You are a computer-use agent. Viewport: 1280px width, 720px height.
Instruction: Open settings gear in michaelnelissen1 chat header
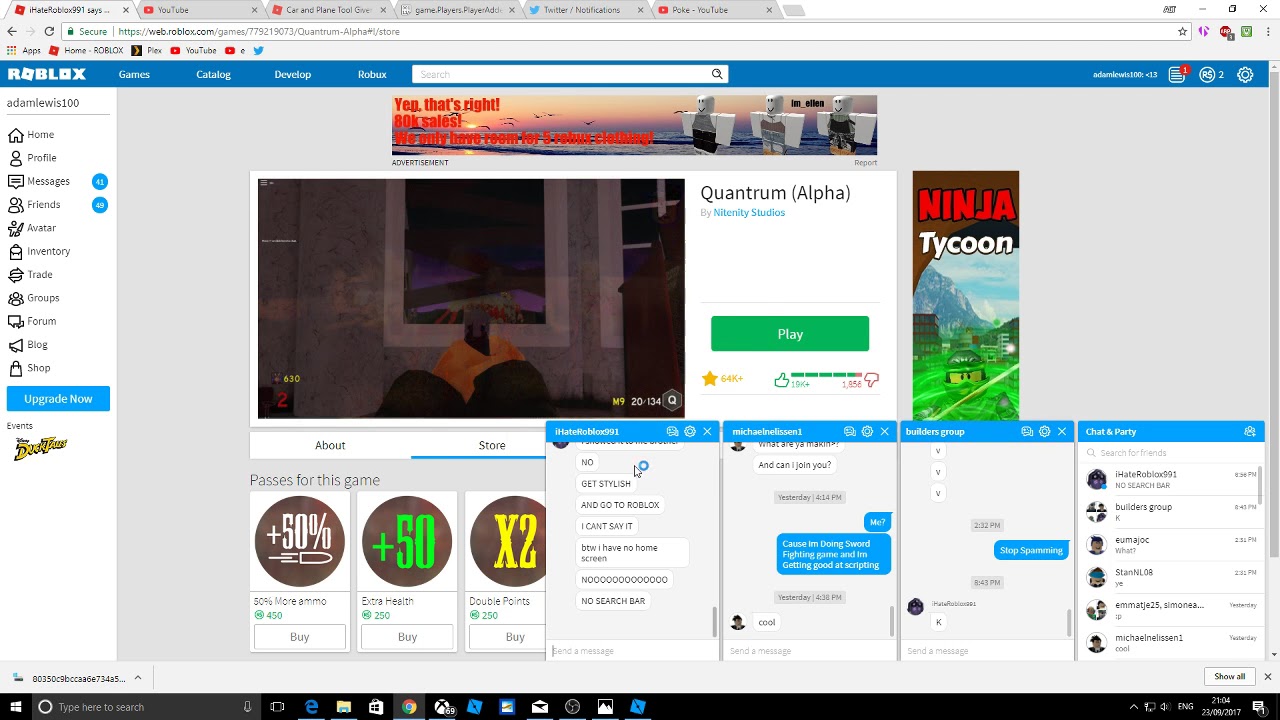[867, 431]
